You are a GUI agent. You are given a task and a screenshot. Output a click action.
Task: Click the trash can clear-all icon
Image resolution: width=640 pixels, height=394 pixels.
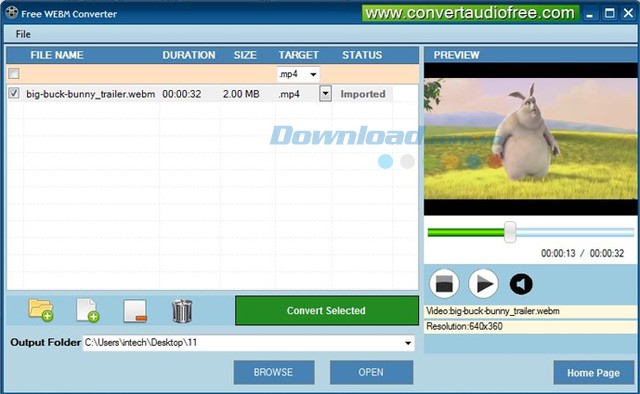click(182, 311)
